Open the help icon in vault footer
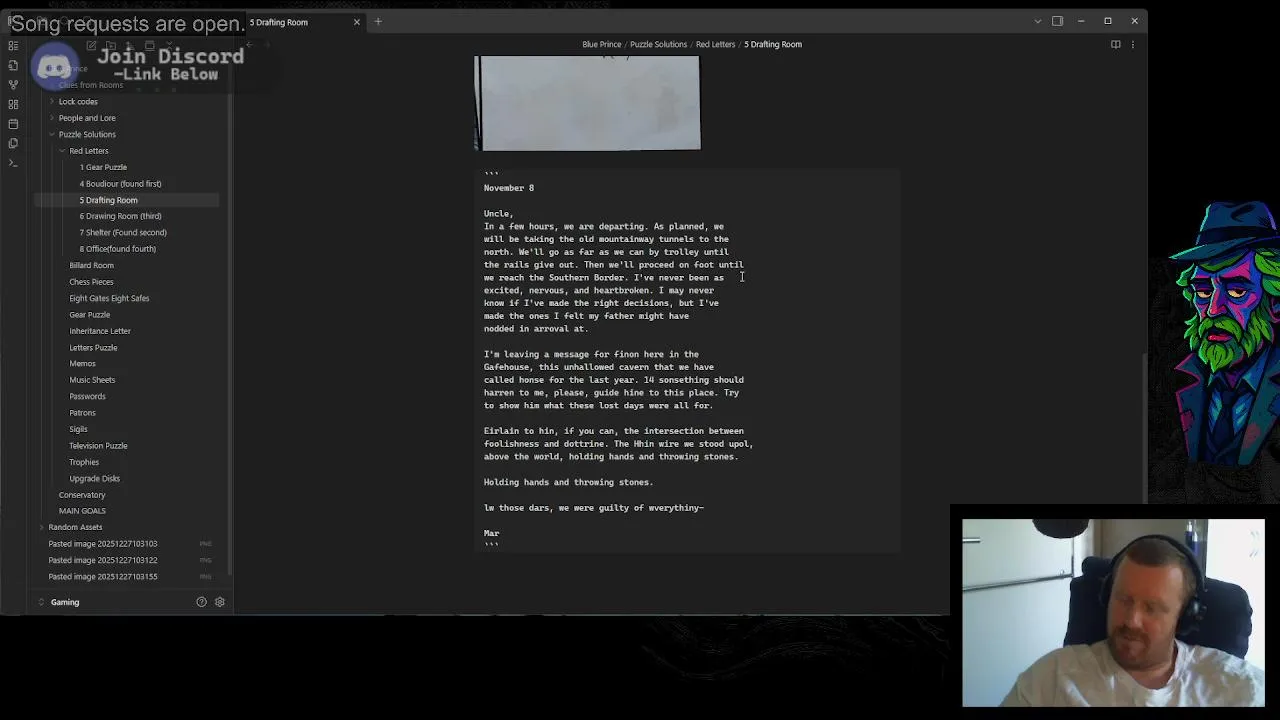 coord(201,602)
